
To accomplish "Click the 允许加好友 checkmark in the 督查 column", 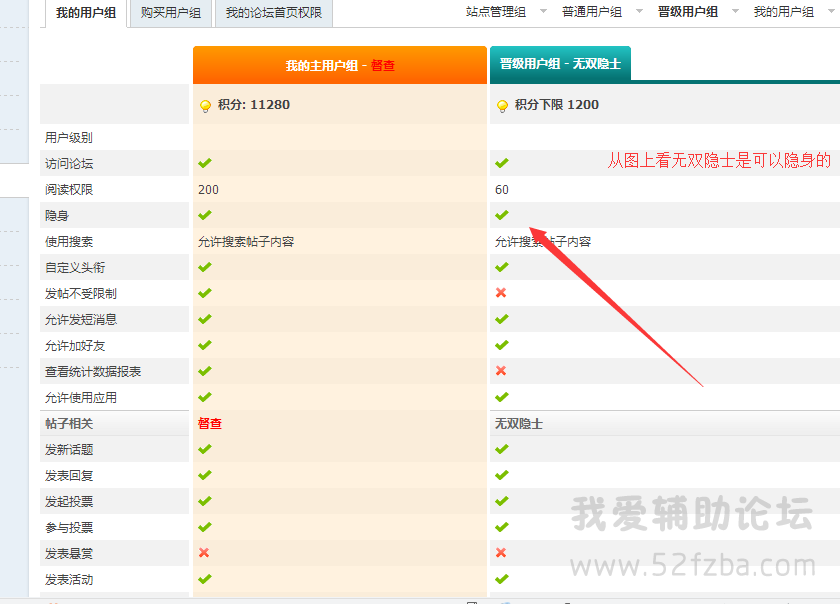I will tap(205, 345).
